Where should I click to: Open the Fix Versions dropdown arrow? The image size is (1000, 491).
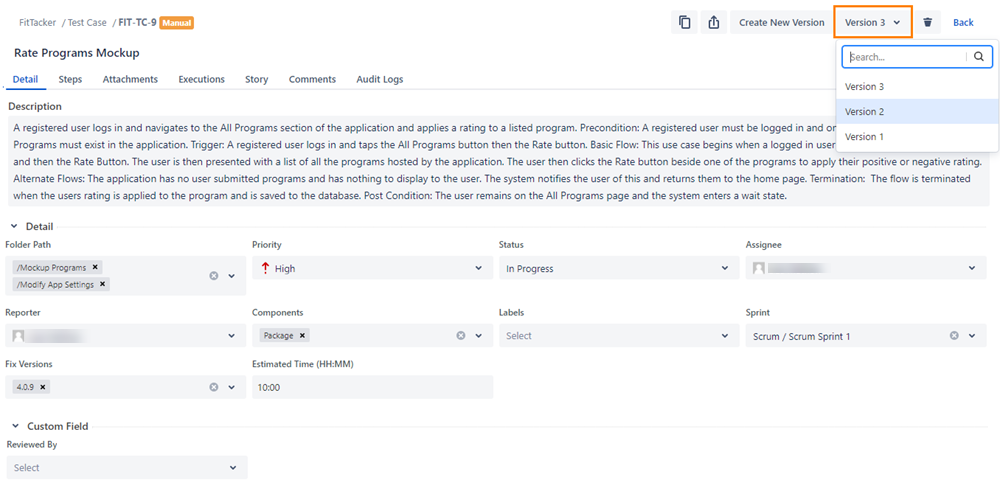pos(232,387)
